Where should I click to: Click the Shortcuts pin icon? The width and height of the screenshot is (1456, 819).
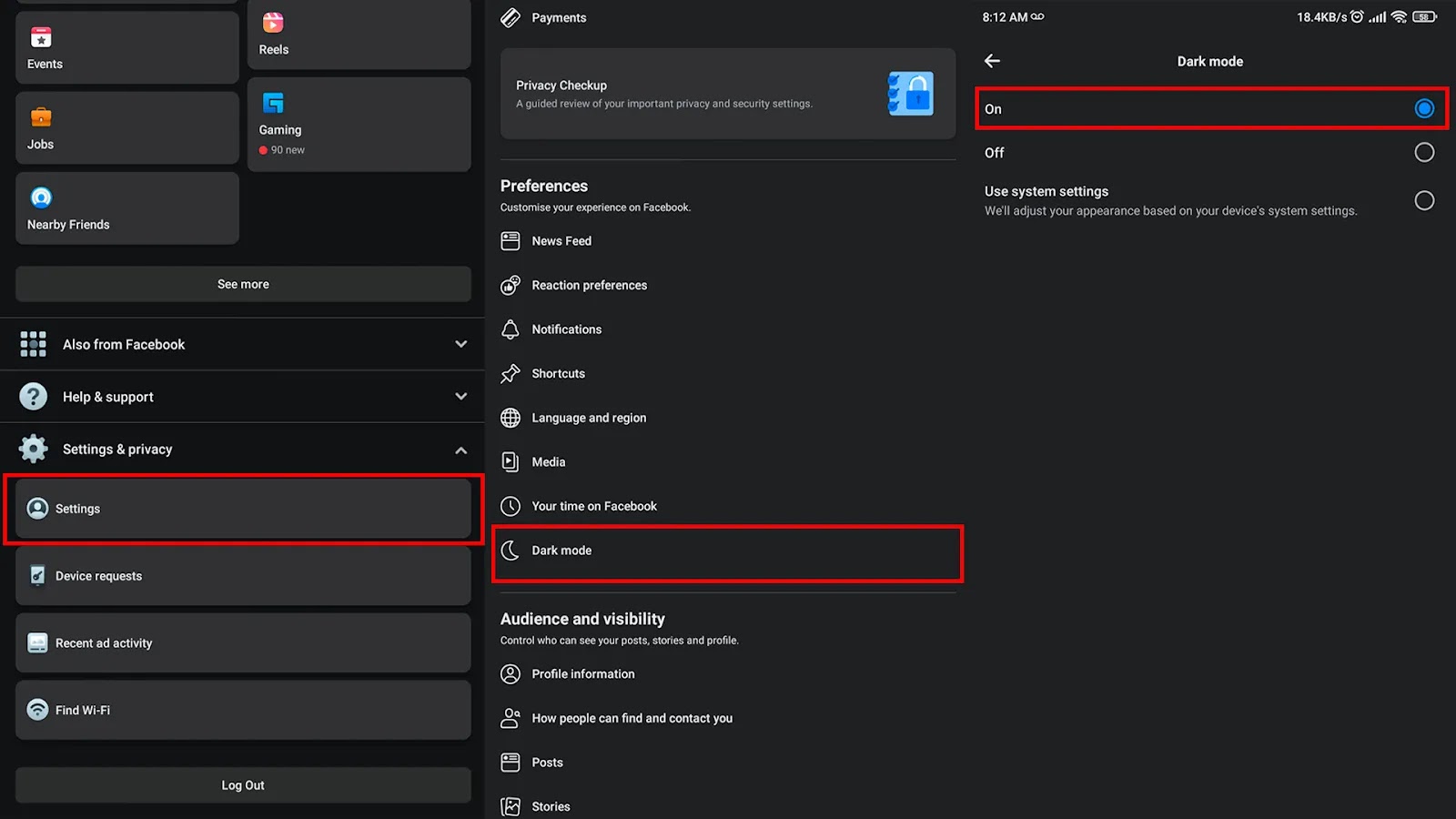(511, 373)
